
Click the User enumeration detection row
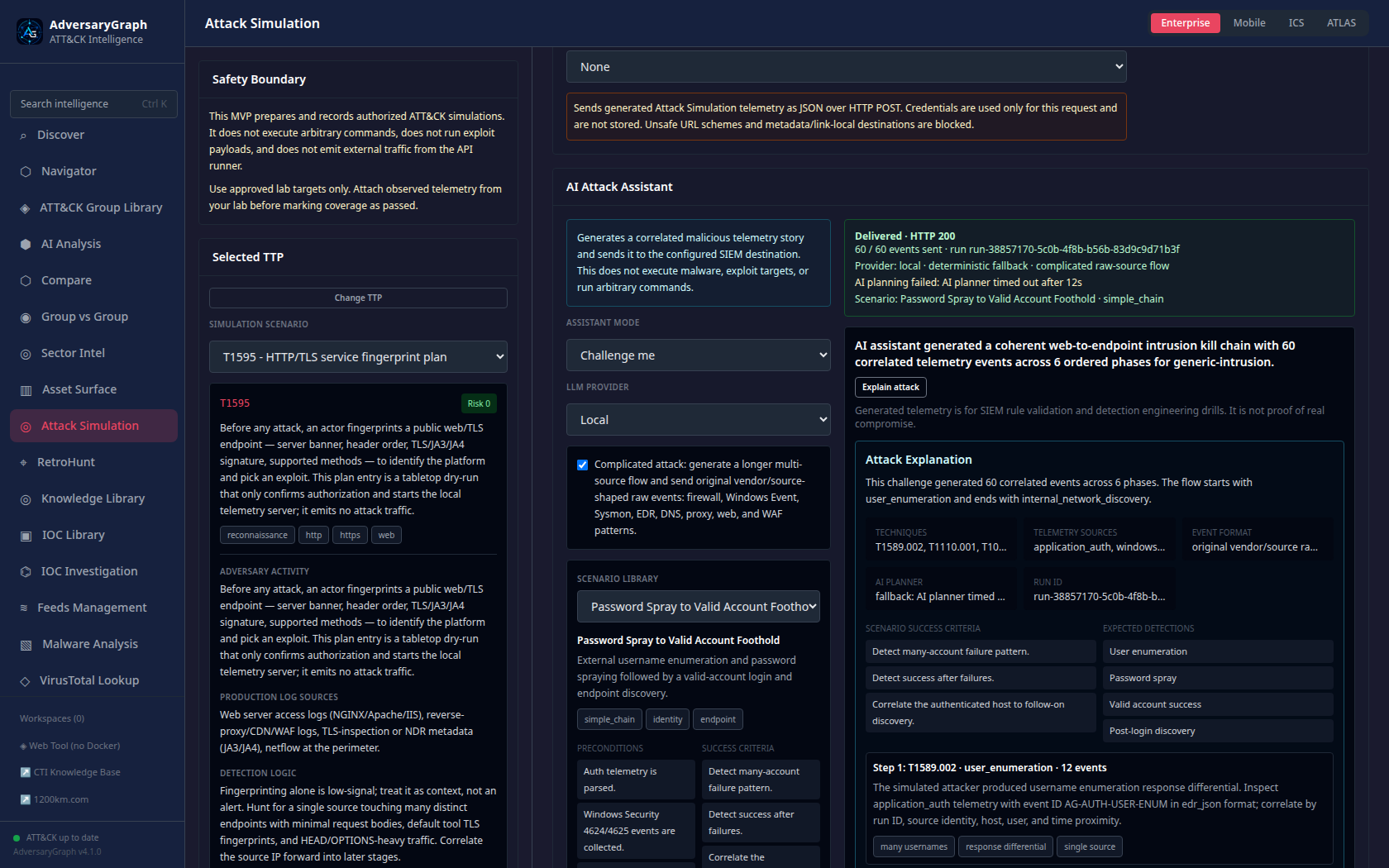(x=1218, y=651)
